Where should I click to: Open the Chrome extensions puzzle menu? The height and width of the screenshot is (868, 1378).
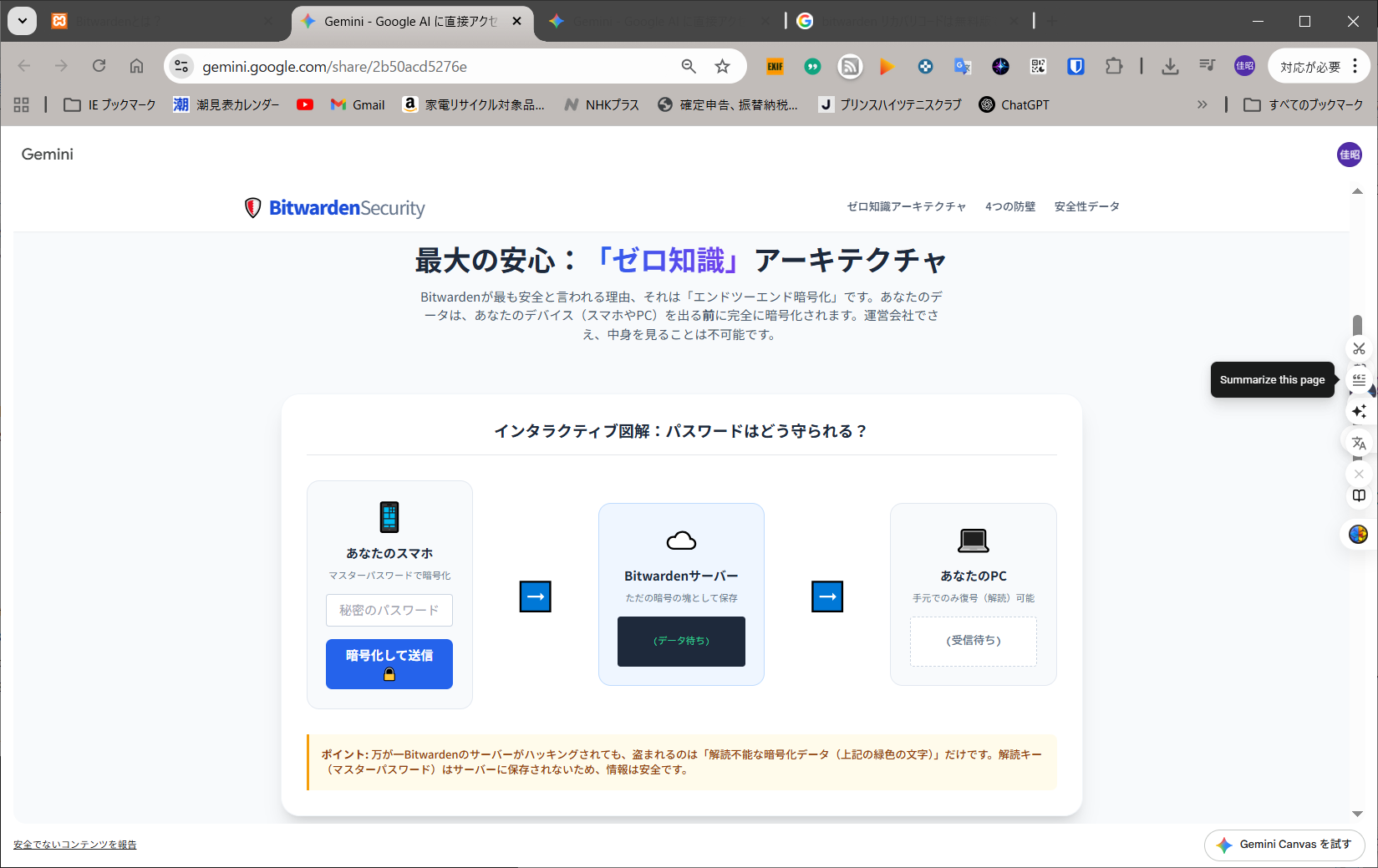[1114, 66]
